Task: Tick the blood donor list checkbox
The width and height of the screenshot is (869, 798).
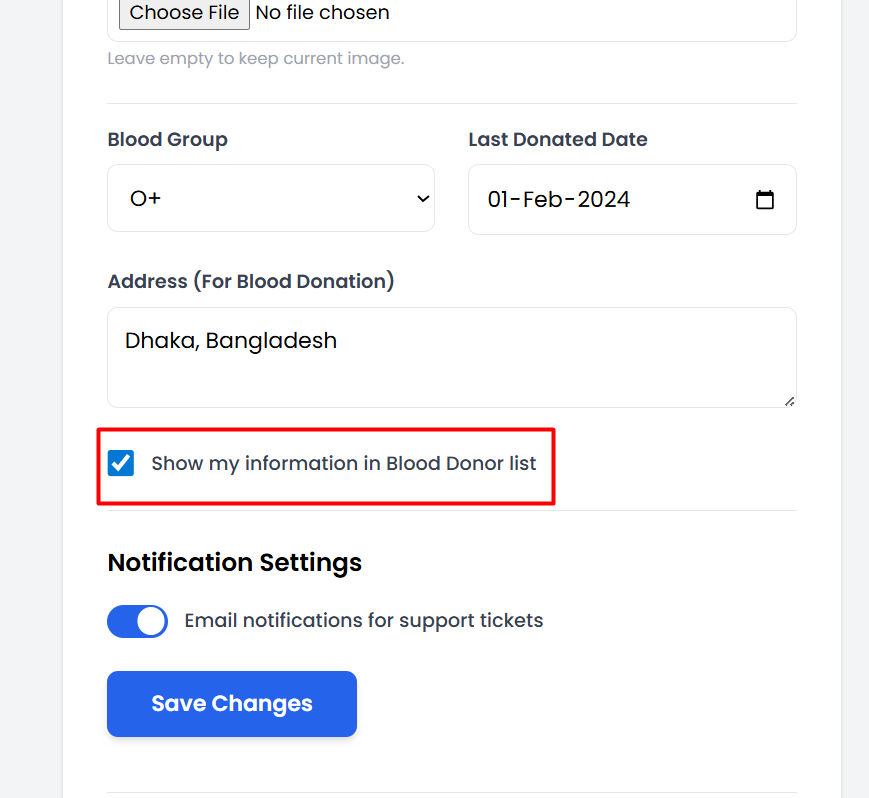Action: coord(121,463)
